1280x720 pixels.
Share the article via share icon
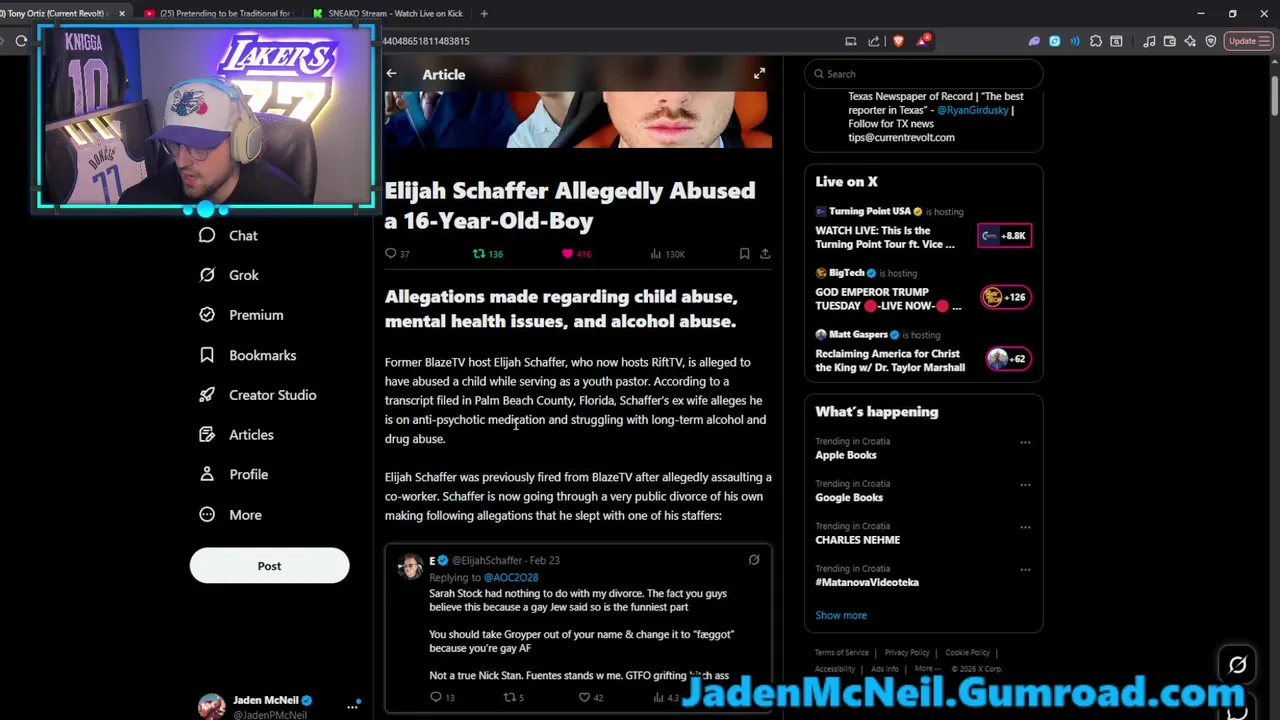point(765,254)
